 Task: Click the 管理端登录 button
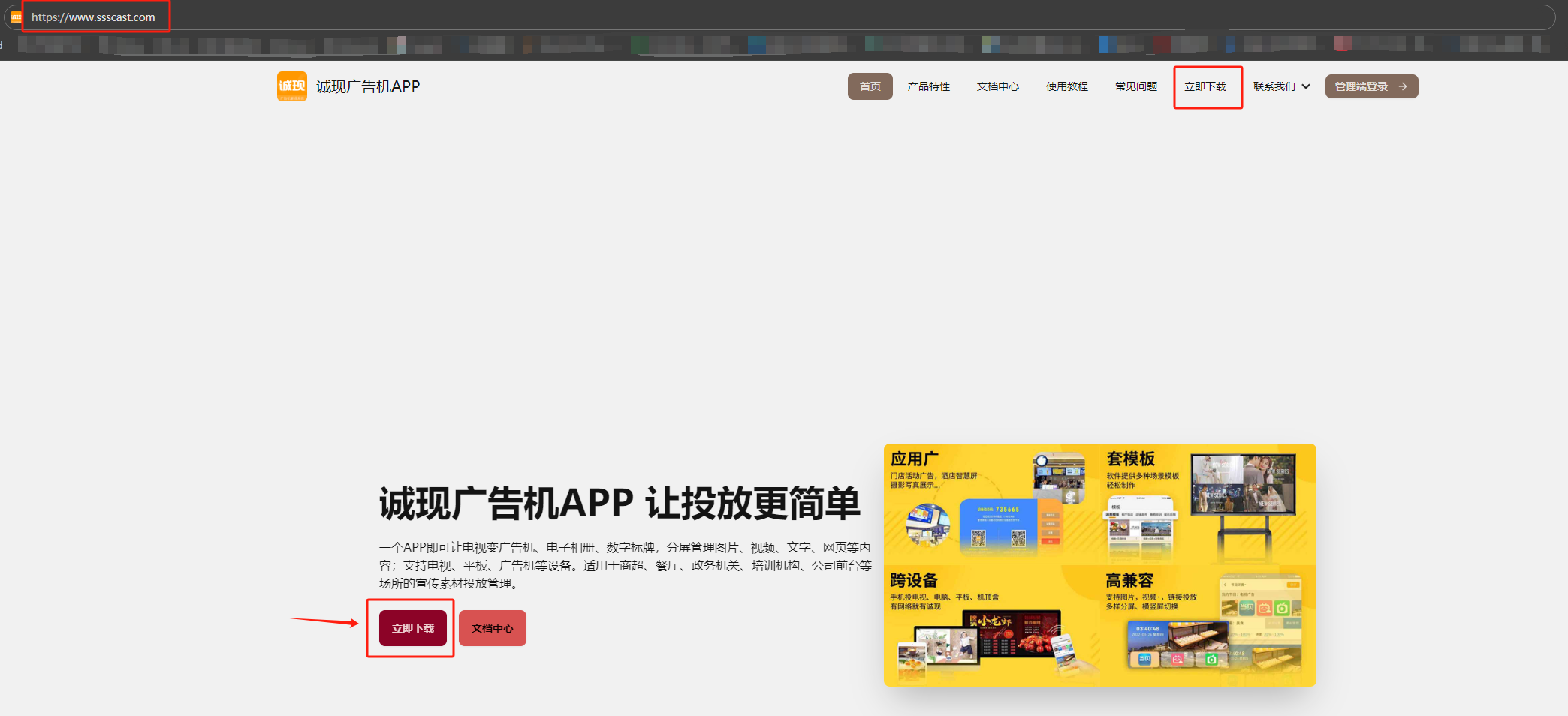(1371, 86)
